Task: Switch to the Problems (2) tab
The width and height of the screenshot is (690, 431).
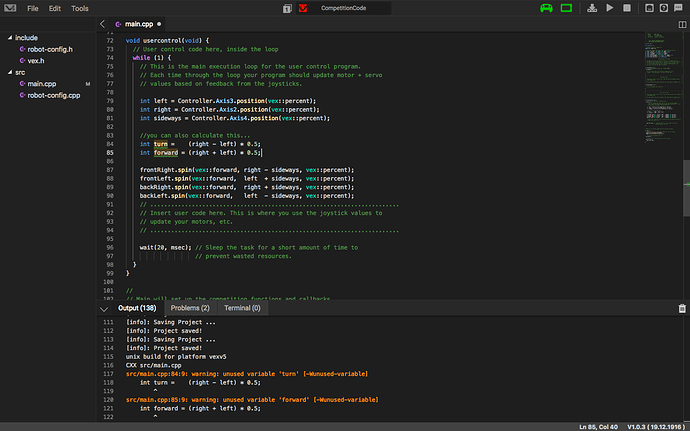Action: click(190, 308)
